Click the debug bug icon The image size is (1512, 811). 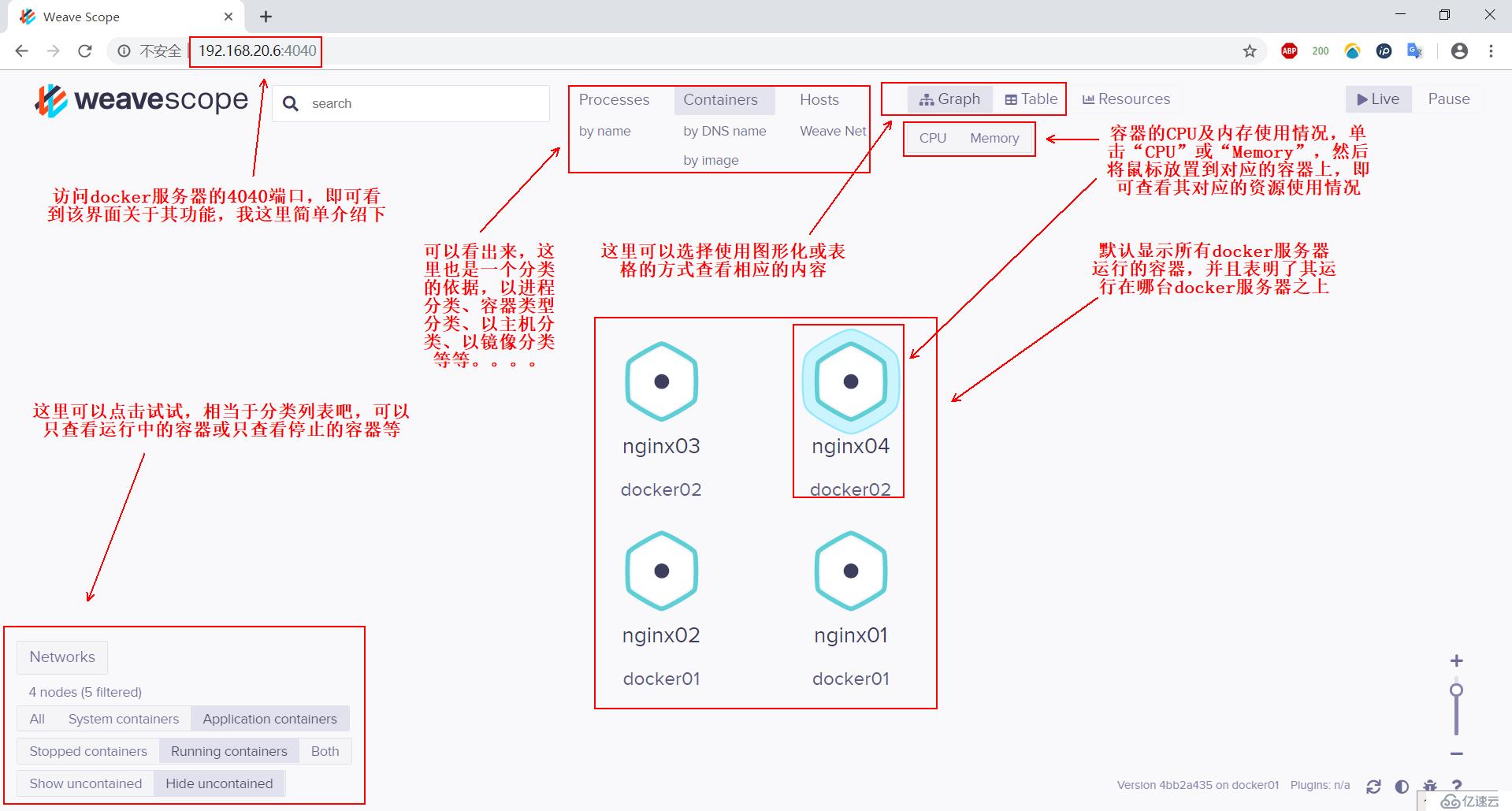(x=1429, y=785)
